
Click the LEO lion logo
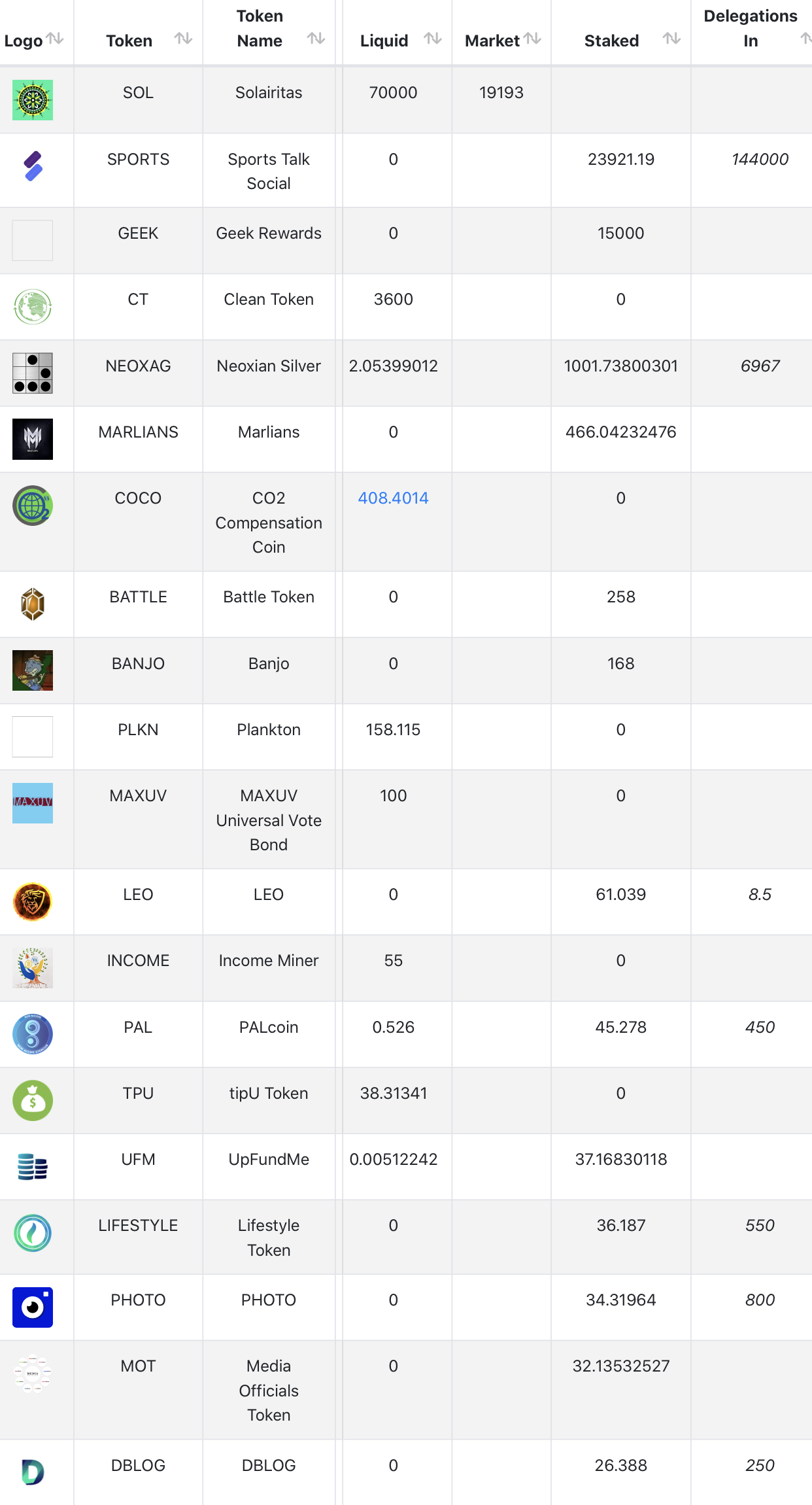(33, 902)
